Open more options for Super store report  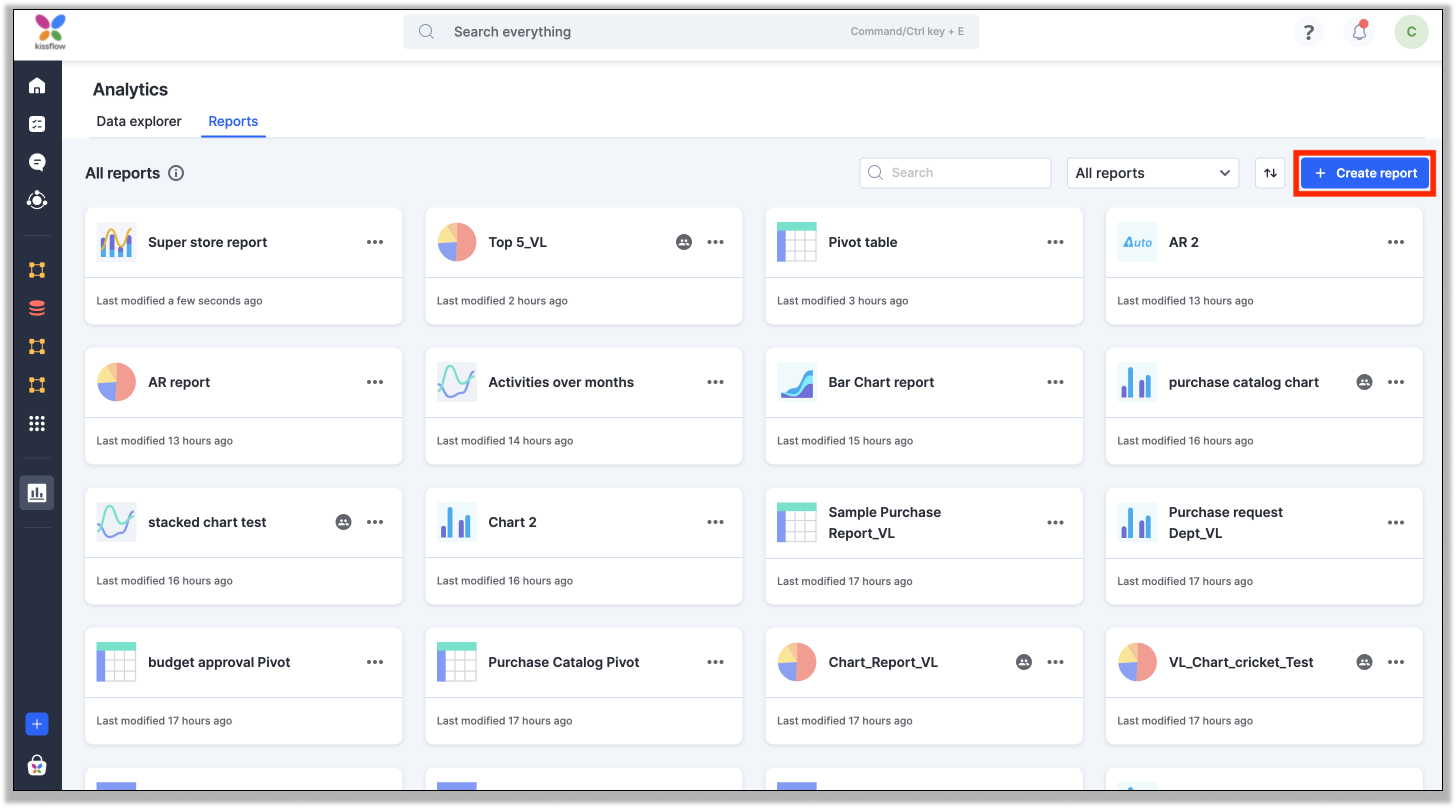tap(375, 242)
